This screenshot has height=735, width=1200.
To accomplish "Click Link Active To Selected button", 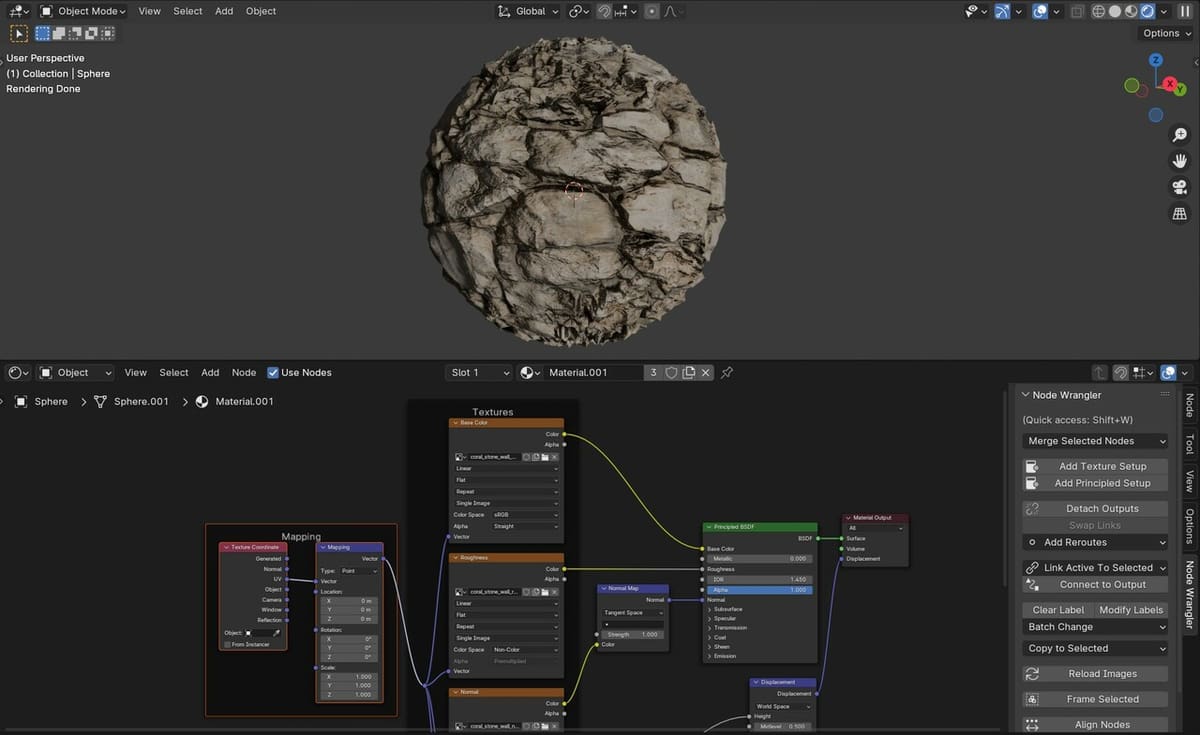I will click(x=1095, y=568).
